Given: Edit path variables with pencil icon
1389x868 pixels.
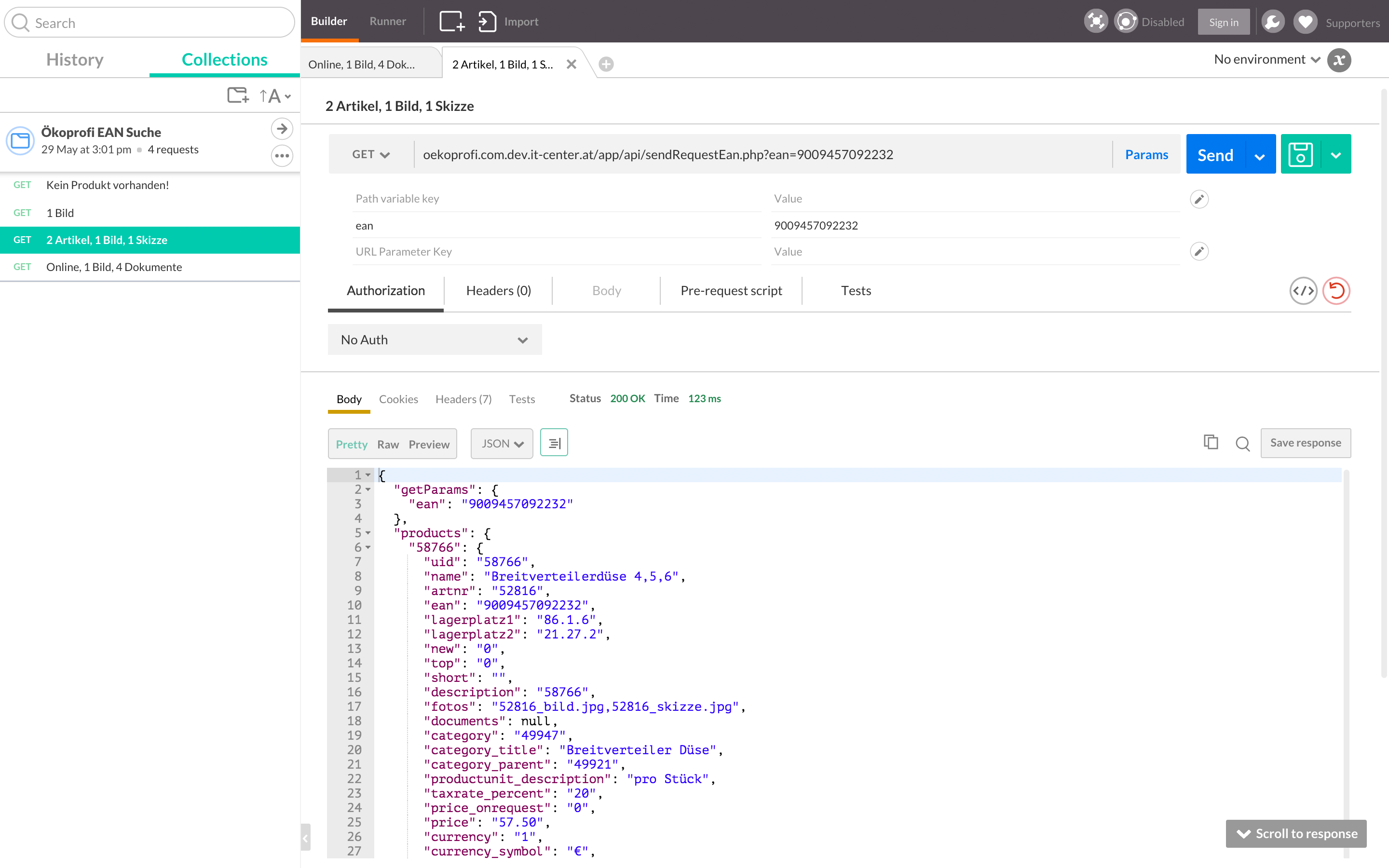Looking at the screenshot, I should pos(1199,199).
